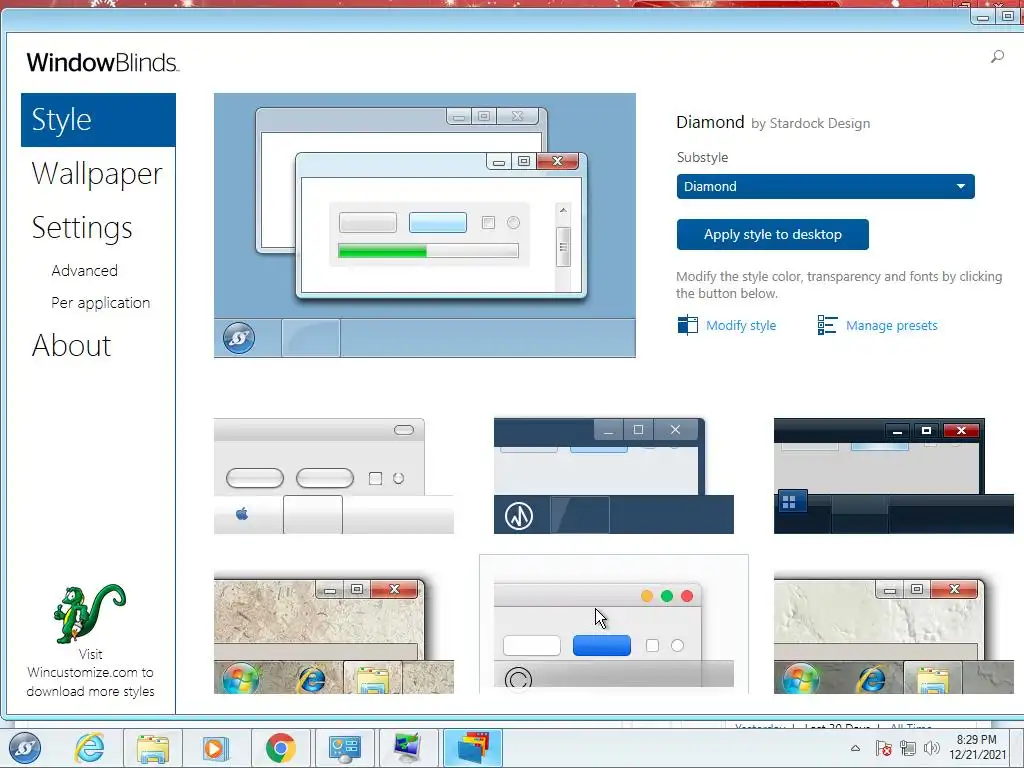Select the white plaster texture style thumbnail
The width and height of the screenshot is (1024, 768).
(893, 633)
